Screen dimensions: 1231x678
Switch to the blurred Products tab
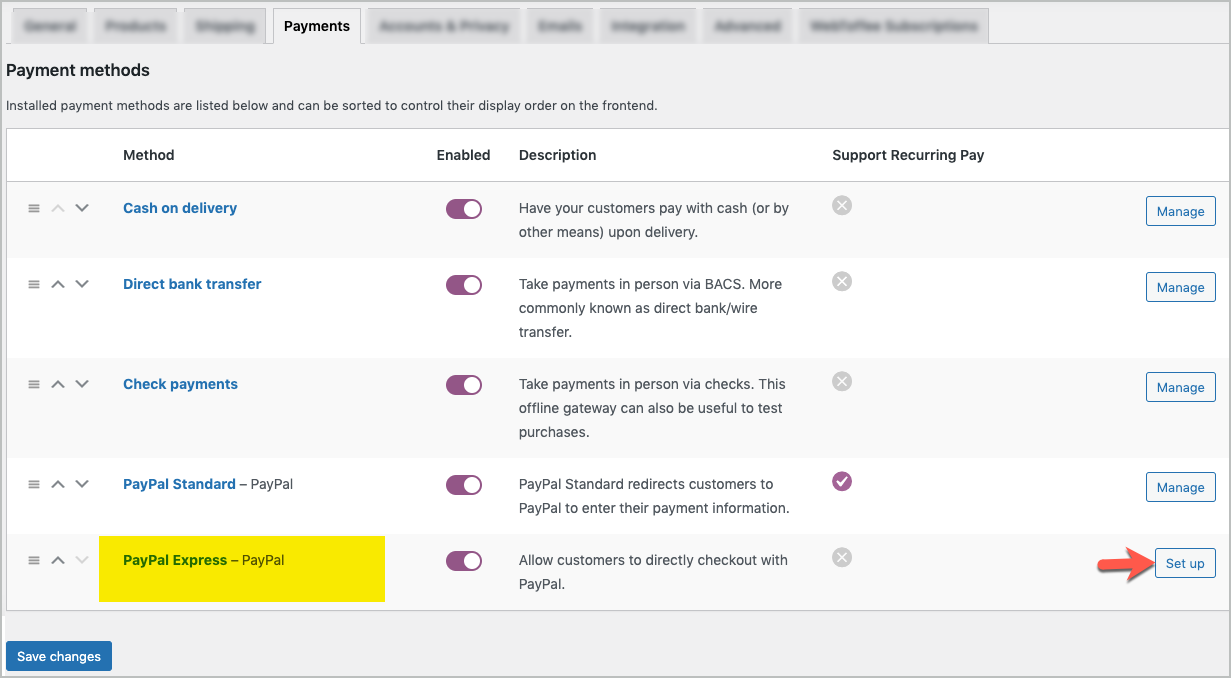tap(135, 26)
